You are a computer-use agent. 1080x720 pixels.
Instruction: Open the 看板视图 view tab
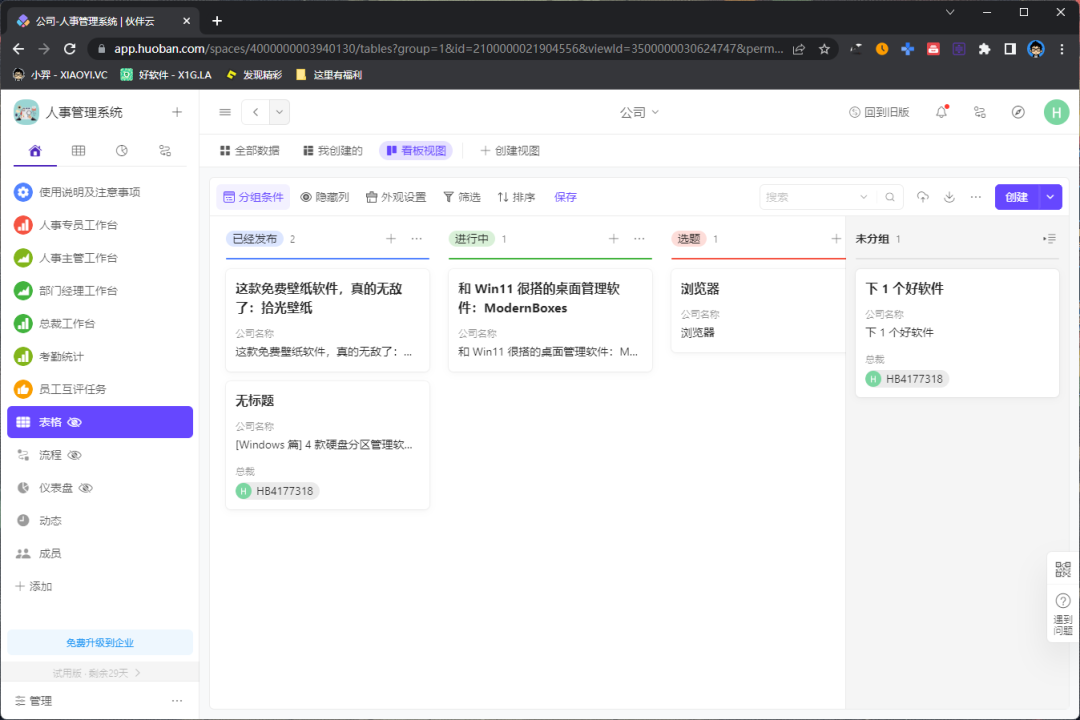(x=416, y=150)
